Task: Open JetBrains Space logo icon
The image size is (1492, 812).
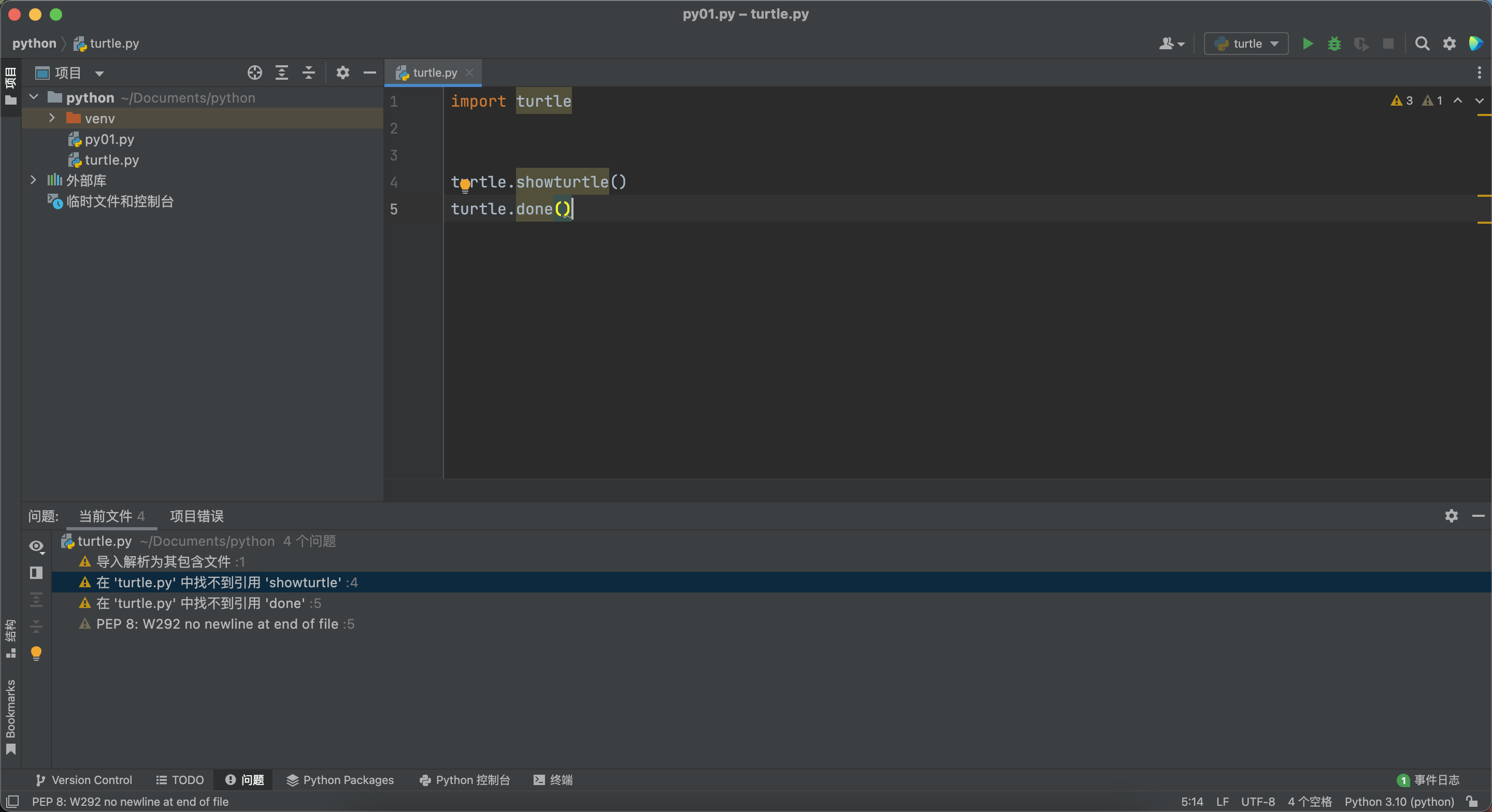Action: 1476,44
